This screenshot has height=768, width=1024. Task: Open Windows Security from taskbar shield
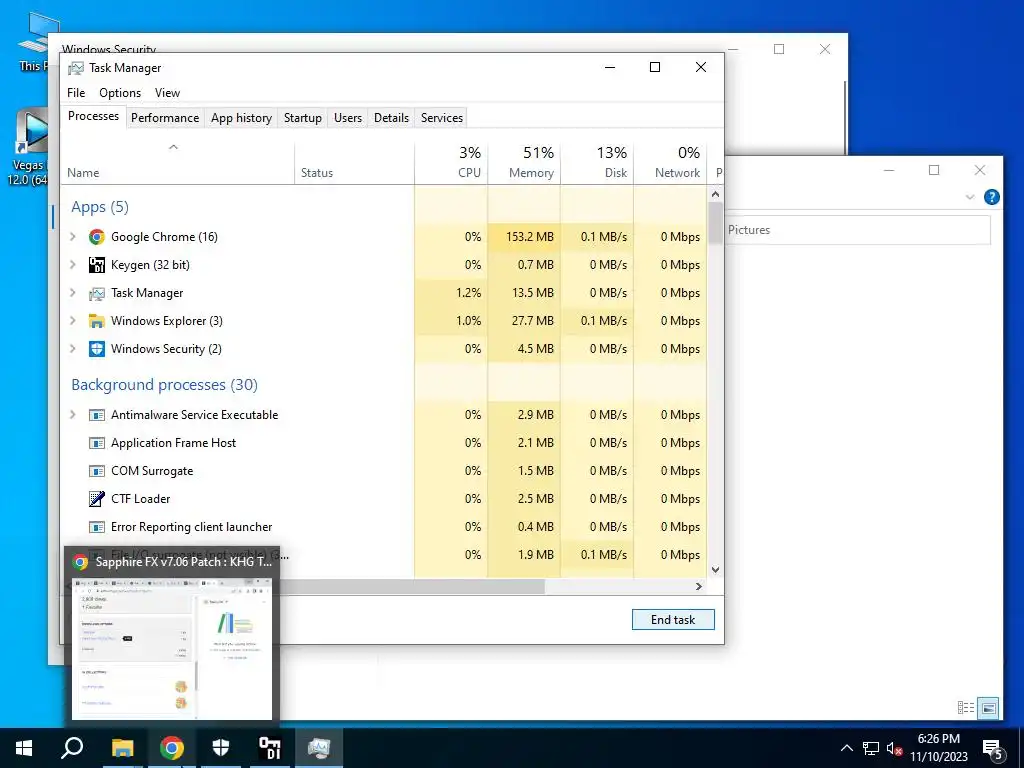221,748
